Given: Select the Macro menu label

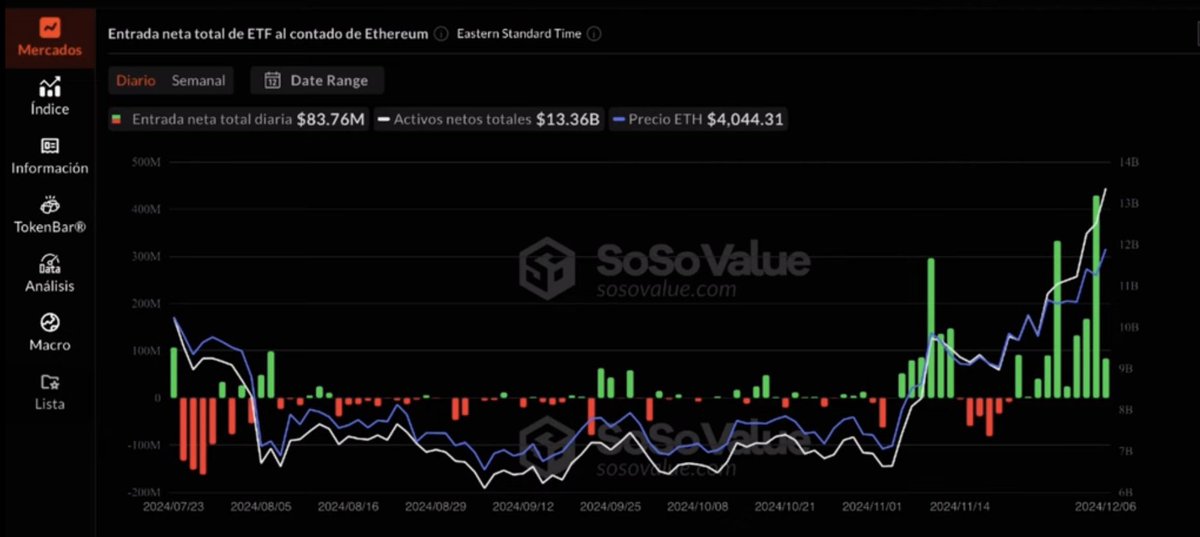Looking at the screenshot, I should [x=50, y=345].
